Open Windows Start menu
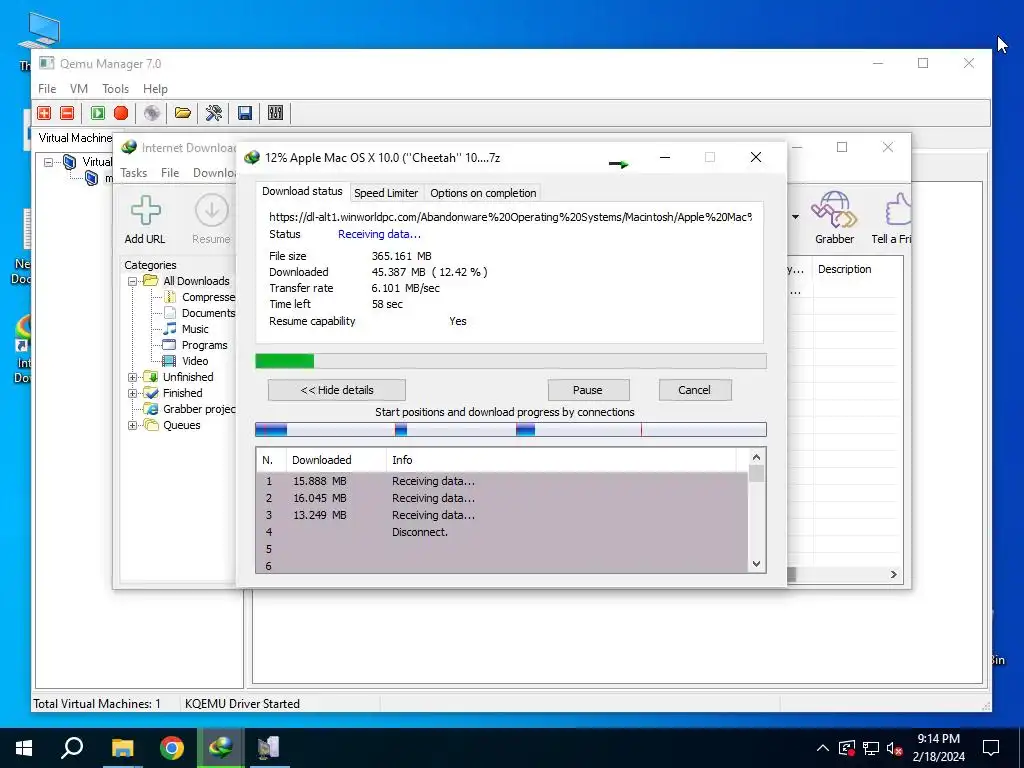This screenshot has height=768, width=1024. [24, 748]
